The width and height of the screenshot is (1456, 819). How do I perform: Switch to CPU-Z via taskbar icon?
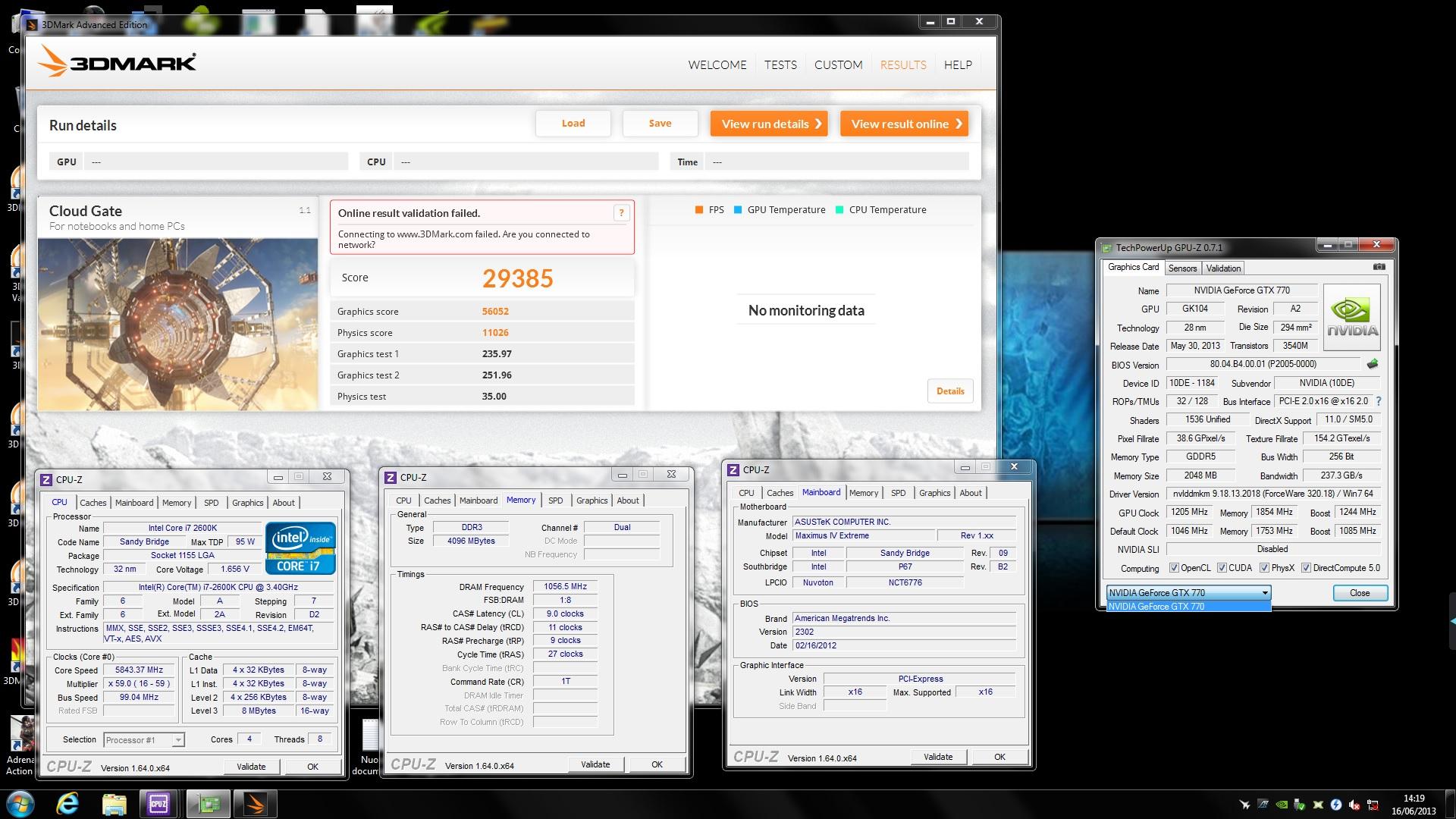[x=158, y=804]
